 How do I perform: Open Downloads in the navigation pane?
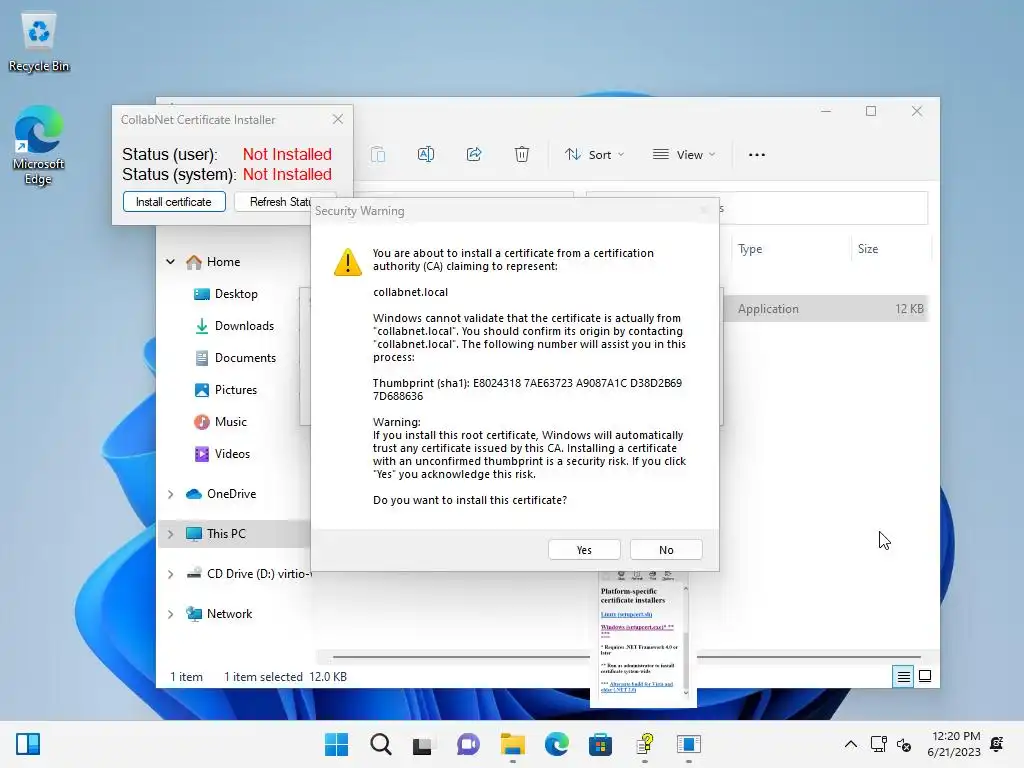click(244, 326)
